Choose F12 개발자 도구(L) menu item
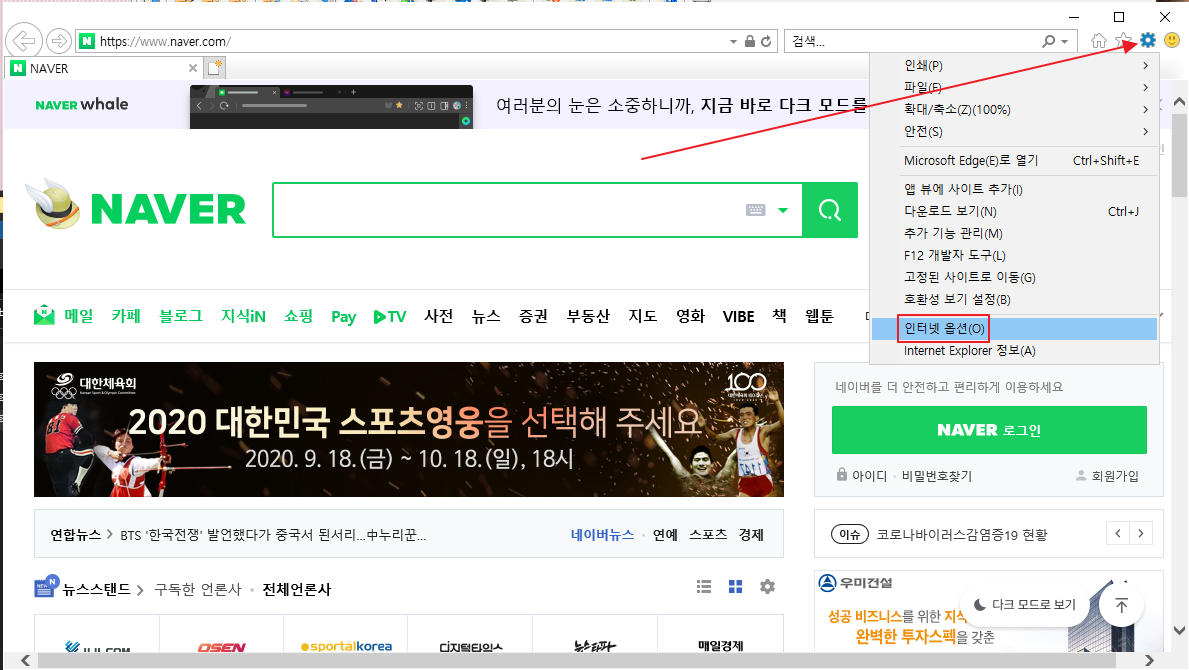Viewport: 1189px width, 670px height. coord(1015,255)
